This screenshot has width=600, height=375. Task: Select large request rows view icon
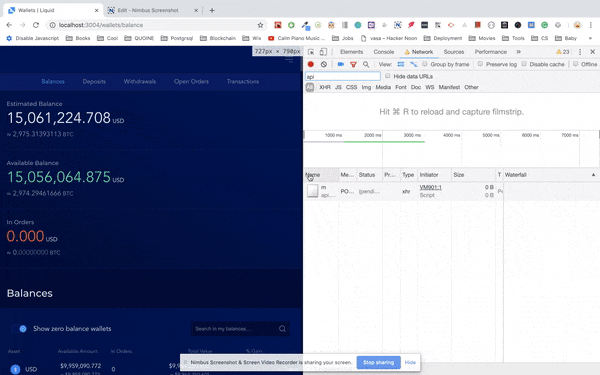coord(401,64)
